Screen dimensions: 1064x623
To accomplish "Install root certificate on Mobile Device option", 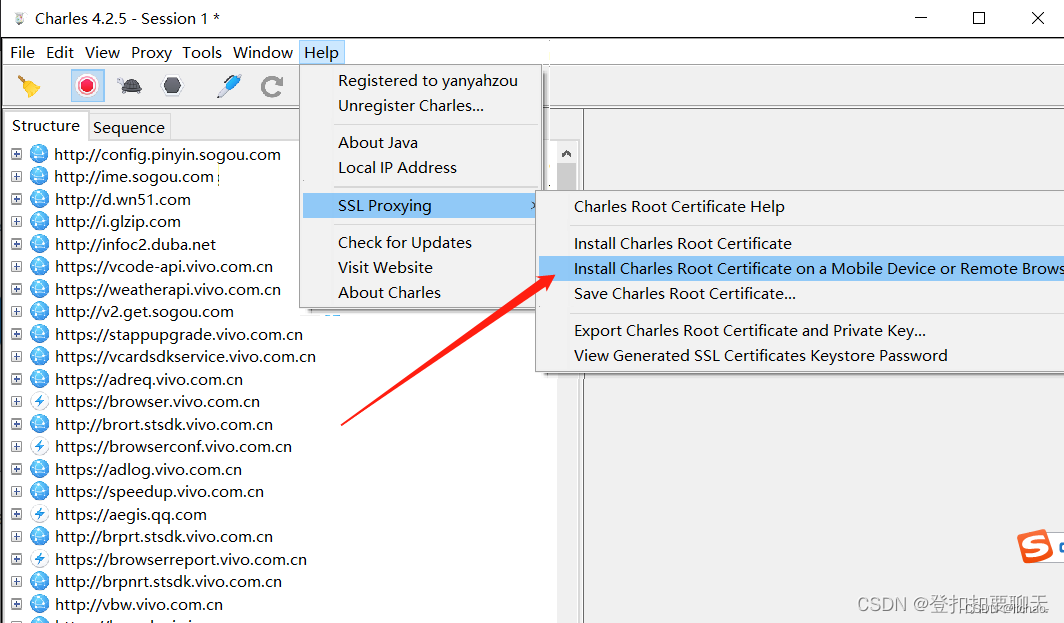I will click(x=801, y=269).
